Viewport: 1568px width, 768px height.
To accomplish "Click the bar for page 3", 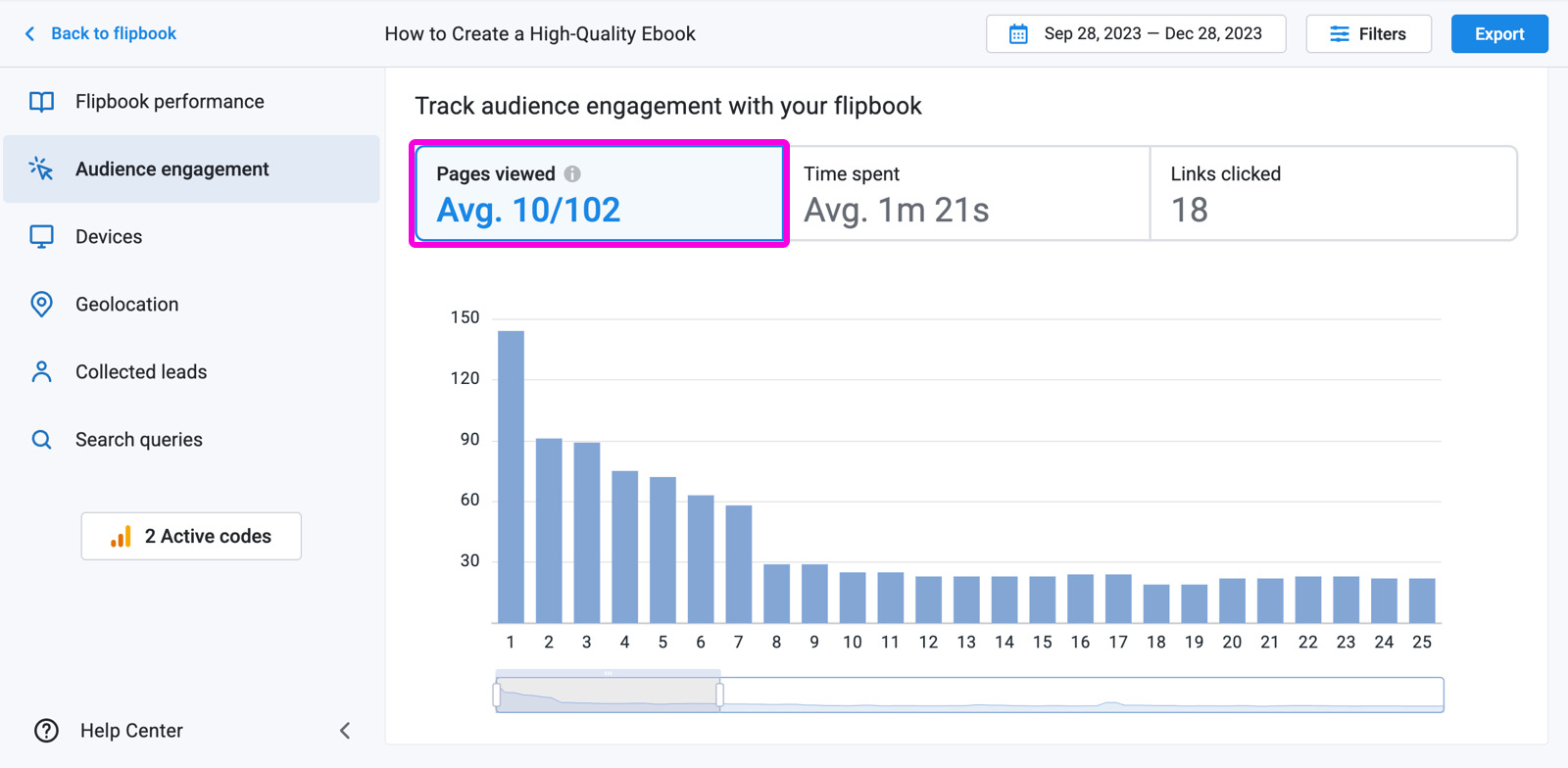I will pyautogui.click(x=587, y=533).
